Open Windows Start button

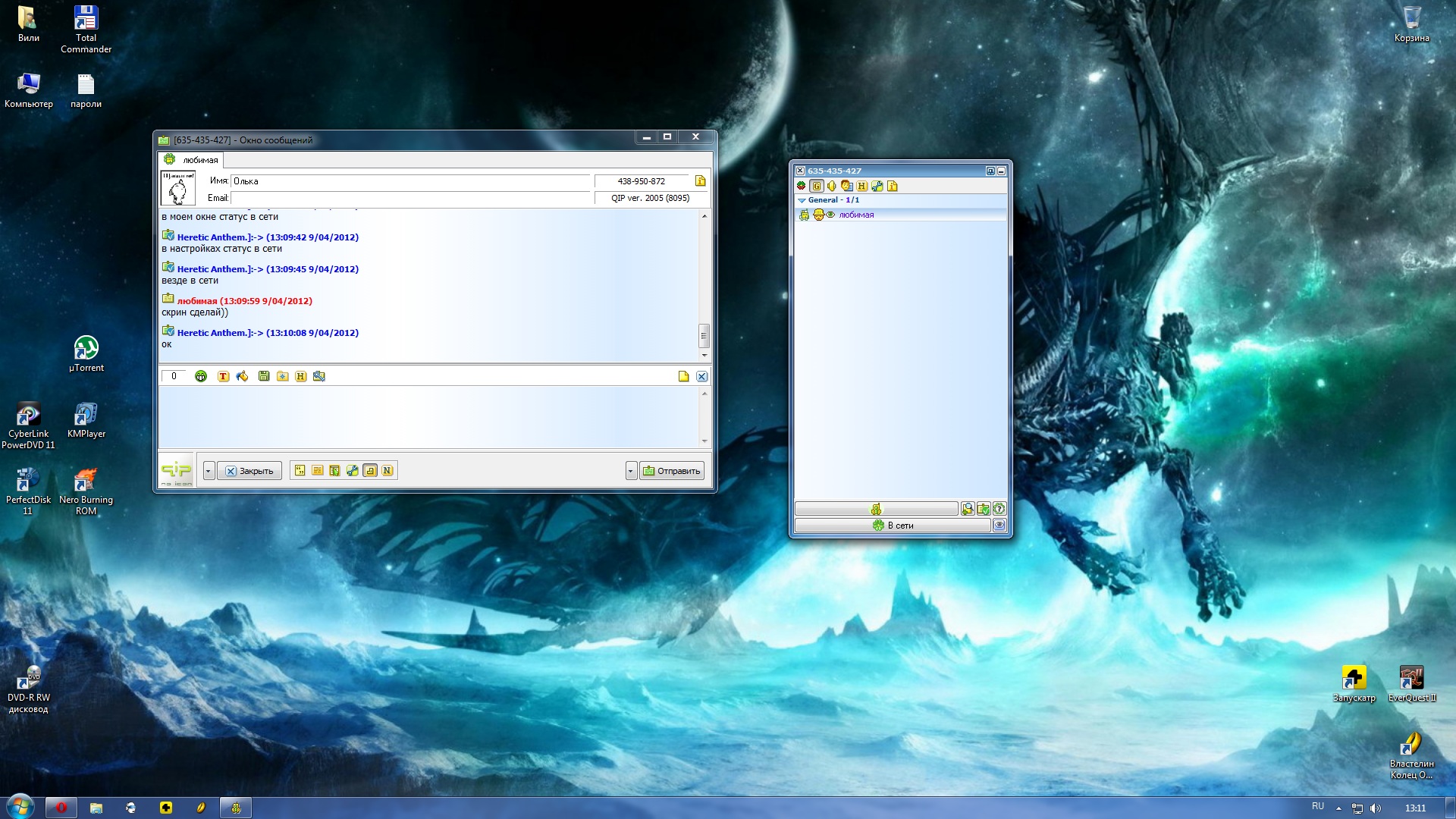[x=20, y=807]
